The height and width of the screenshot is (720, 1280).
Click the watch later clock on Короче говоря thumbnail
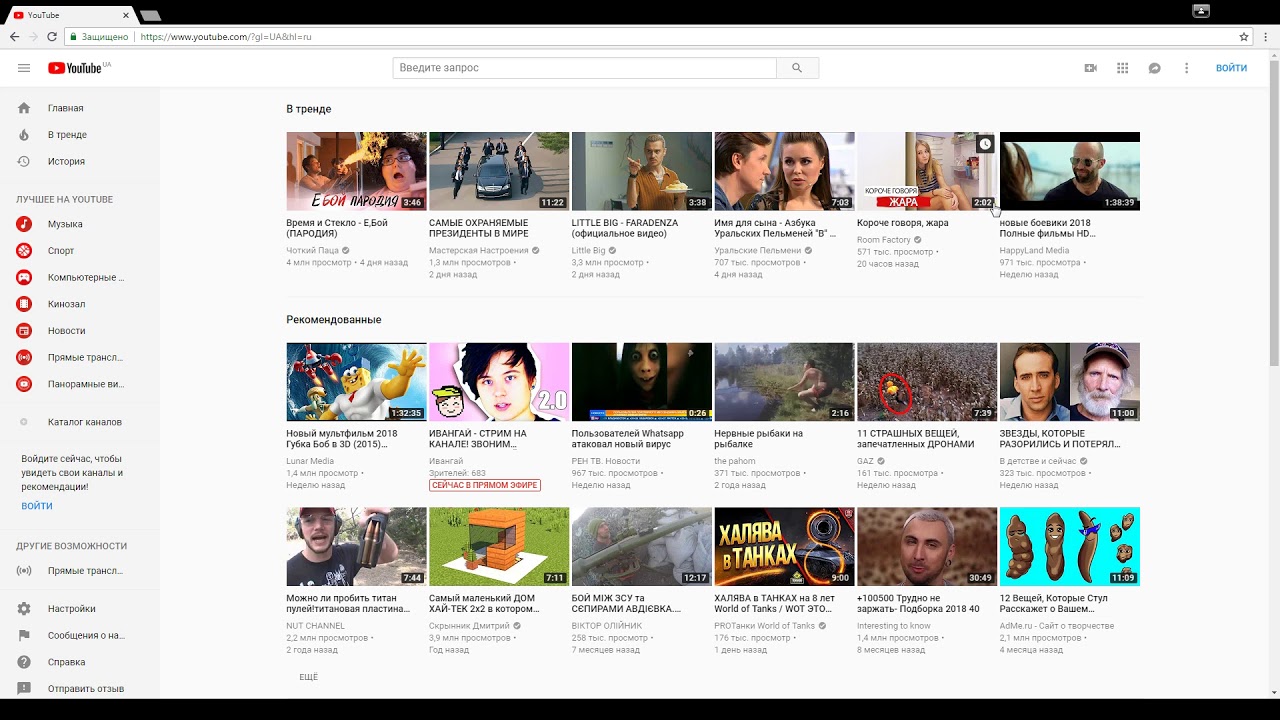point(985,144)
